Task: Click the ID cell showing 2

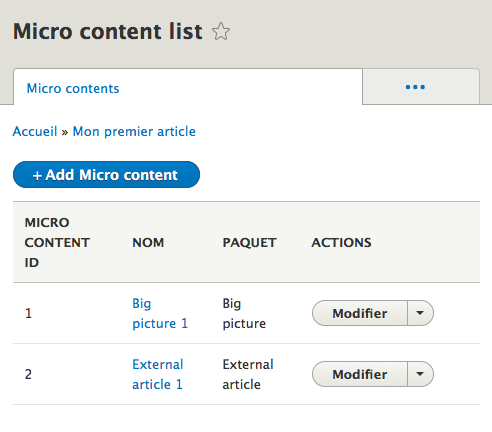Action: pos(28,374)
